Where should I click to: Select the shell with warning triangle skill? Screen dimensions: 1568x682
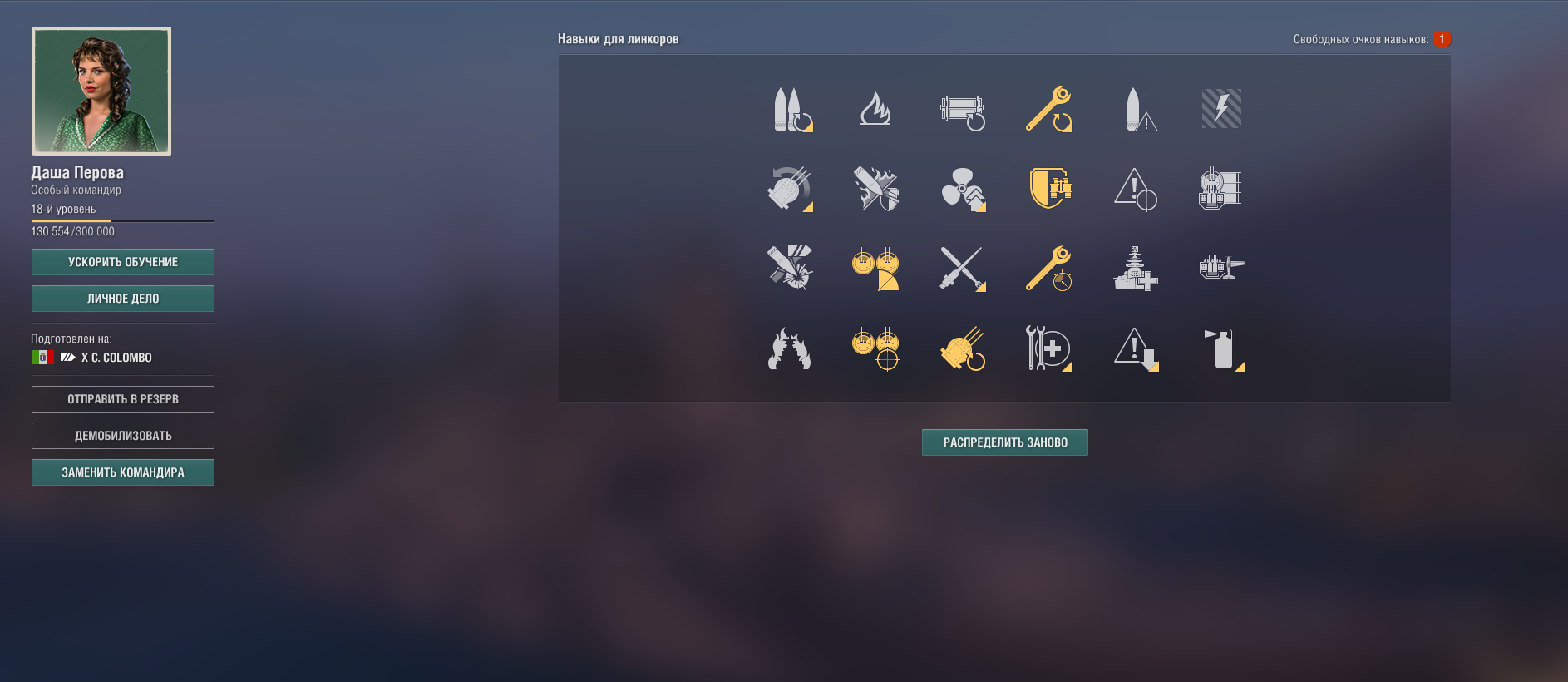(x=1141, y=109)
